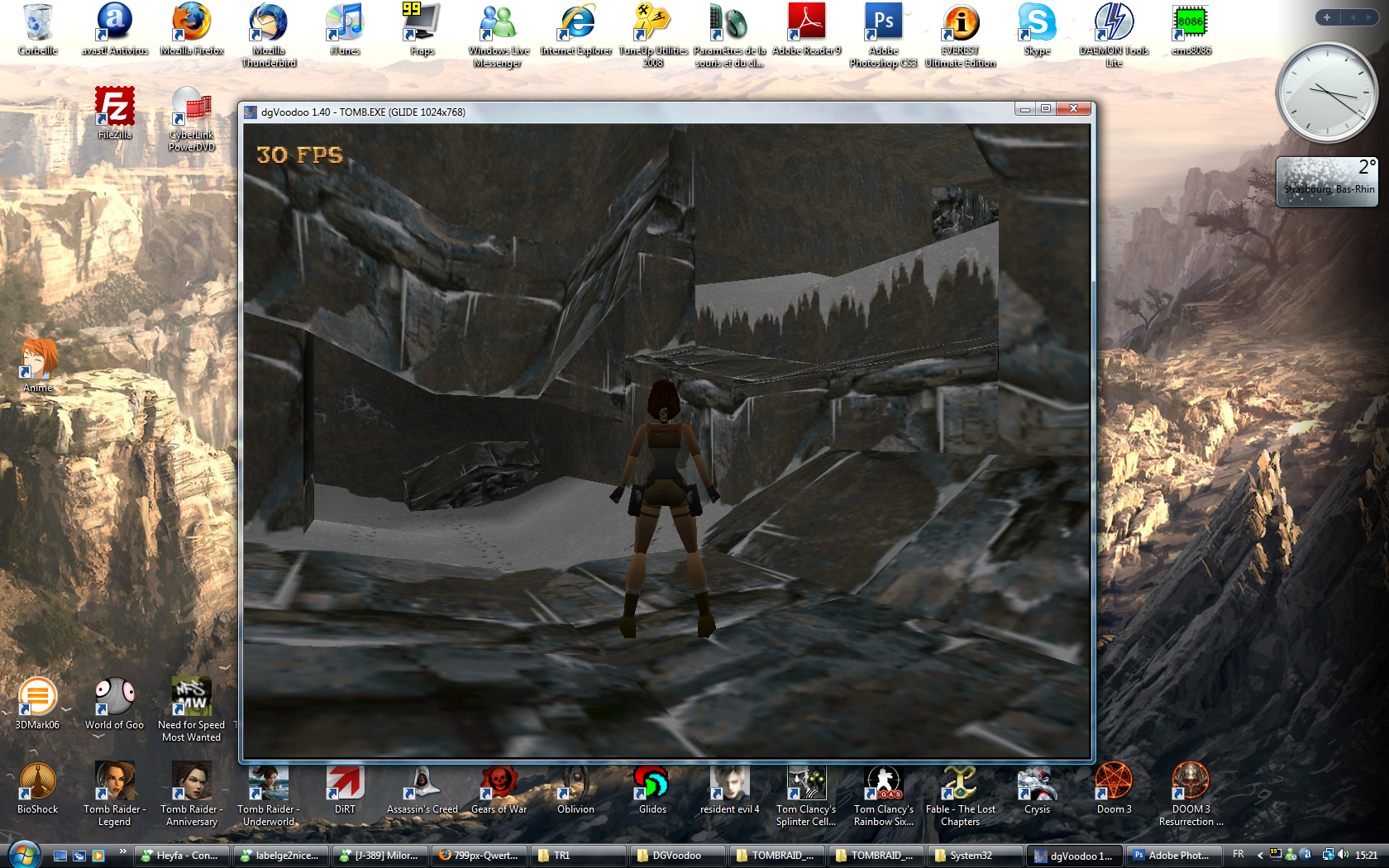The width and height of the screenshot is (1389, 868).
Task: Open the Corbeille recycle bin icon
Action: coord(38,30)
